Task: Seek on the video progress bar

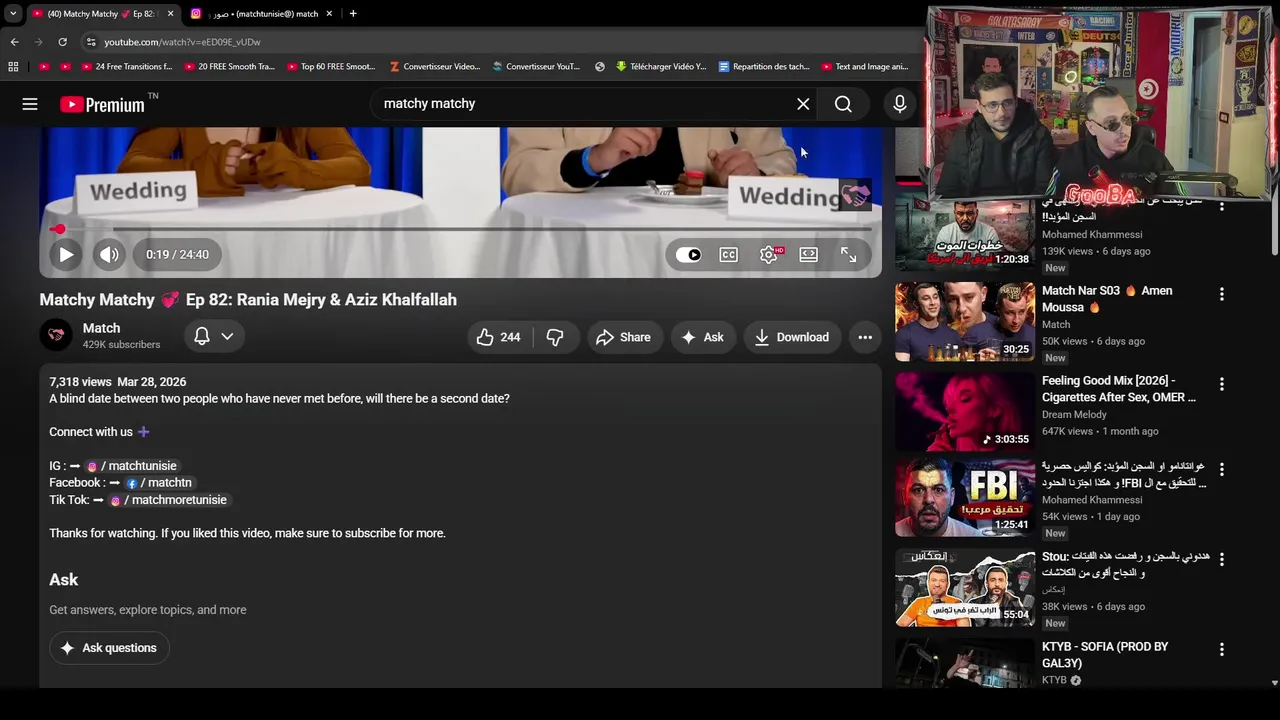Action: (461, 229)
